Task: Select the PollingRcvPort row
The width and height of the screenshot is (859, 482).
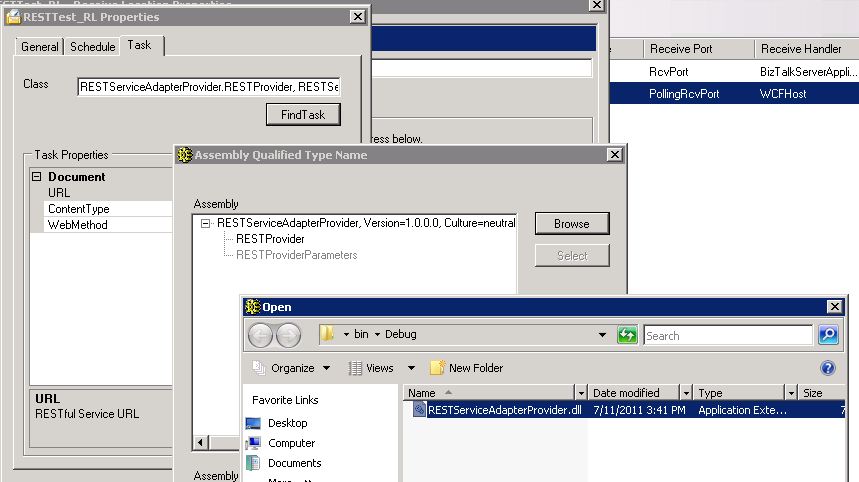Action: 734,94
